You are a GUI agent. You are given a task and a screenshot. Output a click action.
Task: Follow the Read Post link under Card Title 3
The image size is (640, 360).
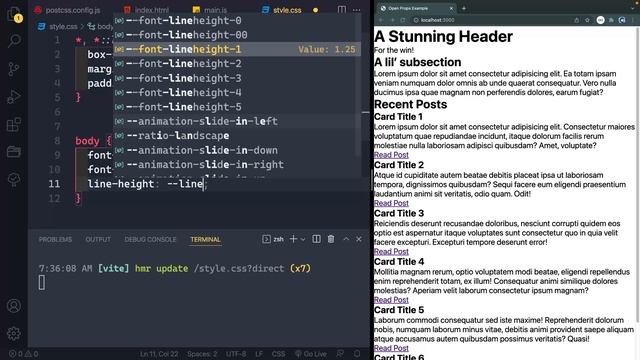(x=391, y=251)
